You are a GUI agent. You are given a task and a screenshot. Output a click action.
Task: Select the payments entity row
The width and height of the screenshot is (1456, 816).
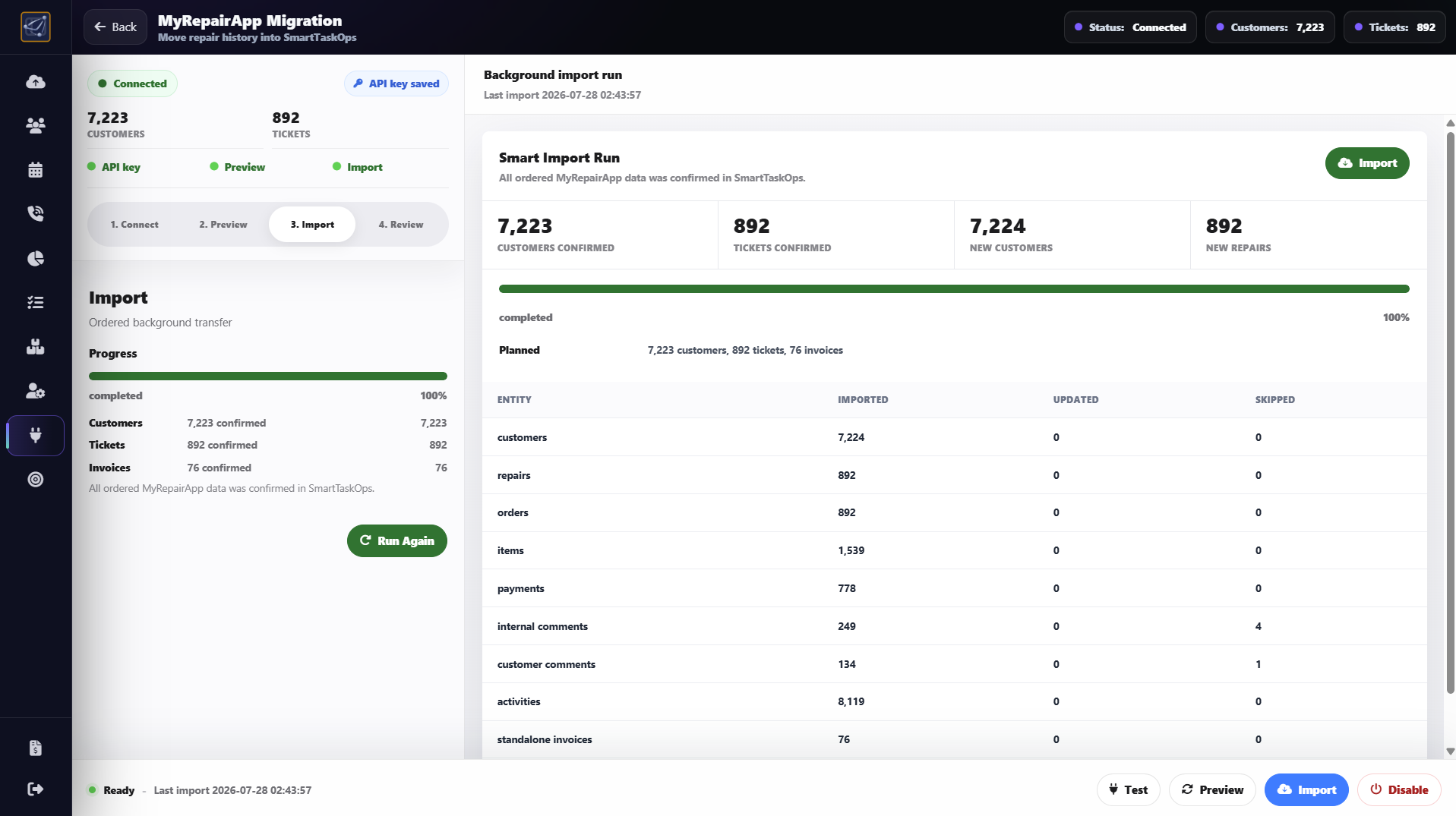point(954,588)
